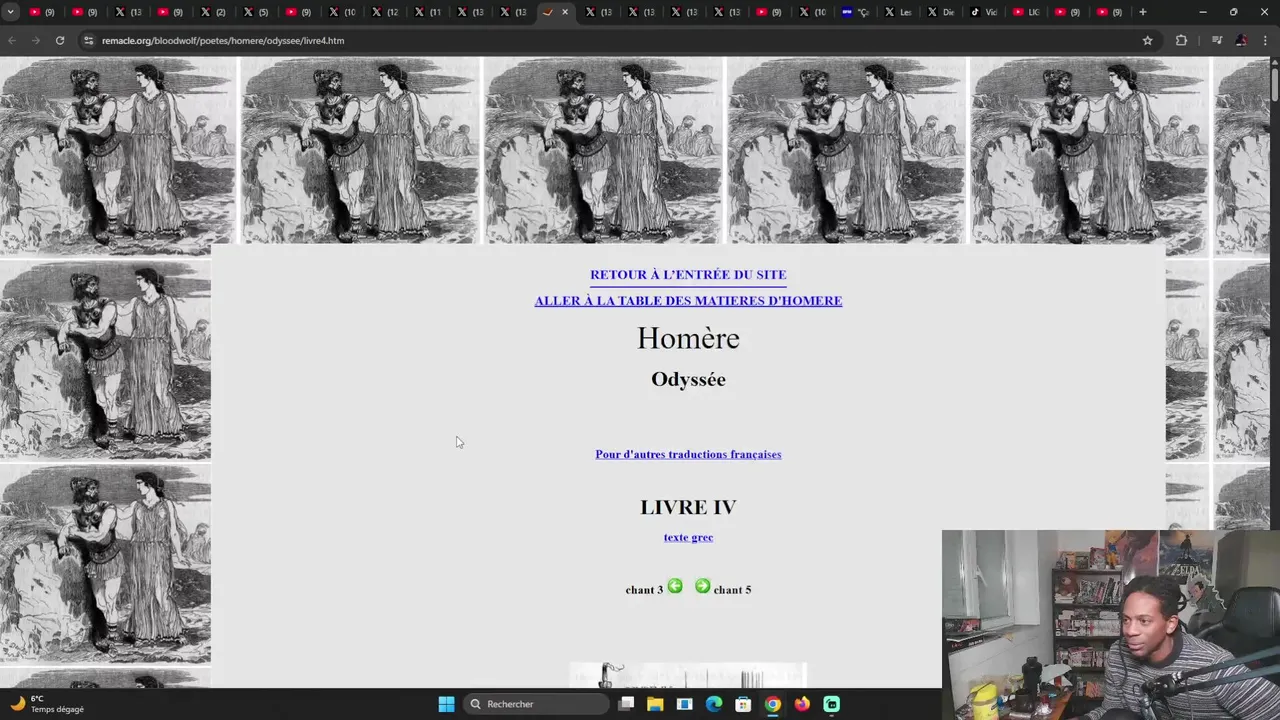Viewport: 1280px width, 720px height.
Task: Switch to the YouTube tab titled LIC
Action: [1027, 12]
